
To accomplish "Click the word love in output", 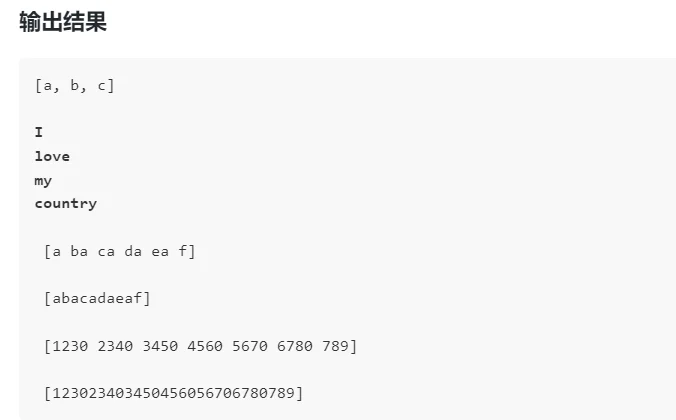I will (x=52, y=156).
